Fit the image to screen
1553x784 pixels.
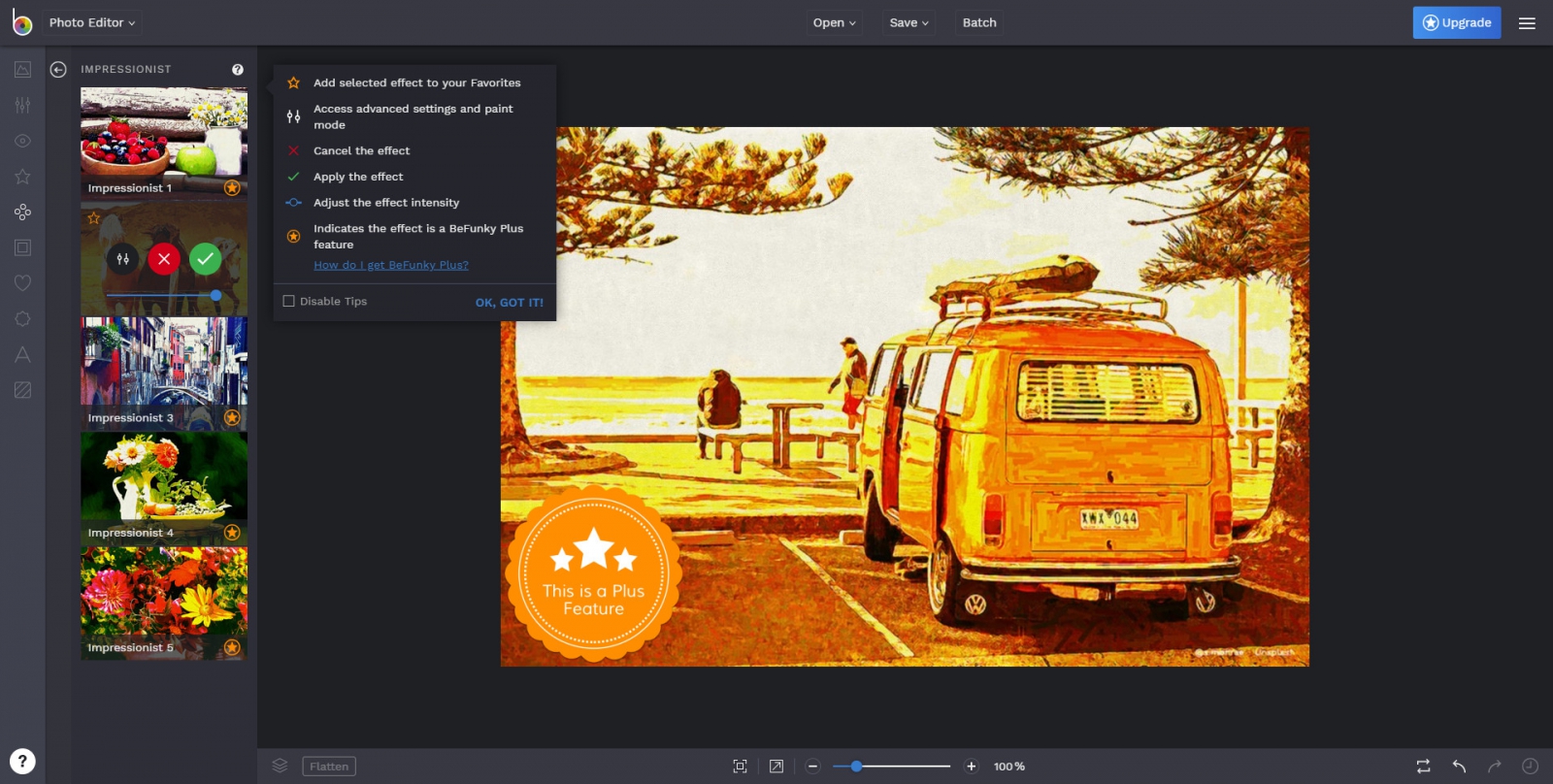click(740, 766)
